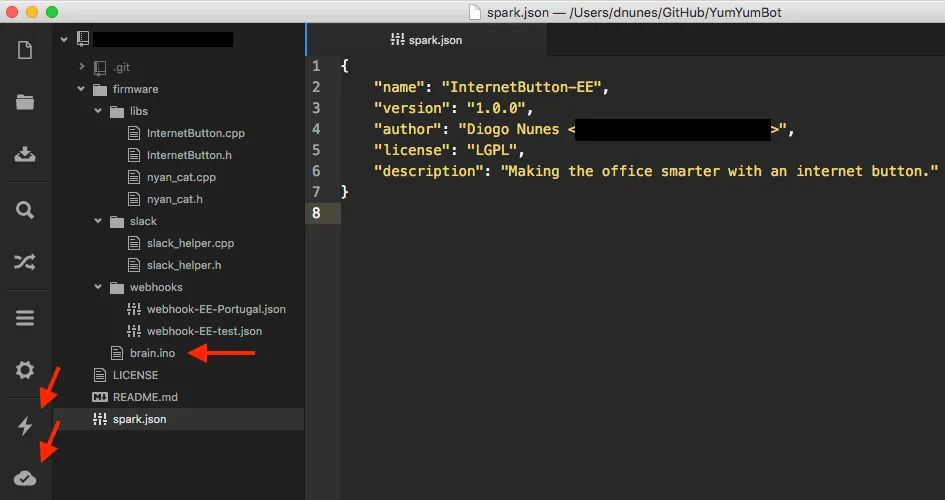Open slack_helper.h file
The width and height of the screenshot is (945, 500).
point(184,265)
